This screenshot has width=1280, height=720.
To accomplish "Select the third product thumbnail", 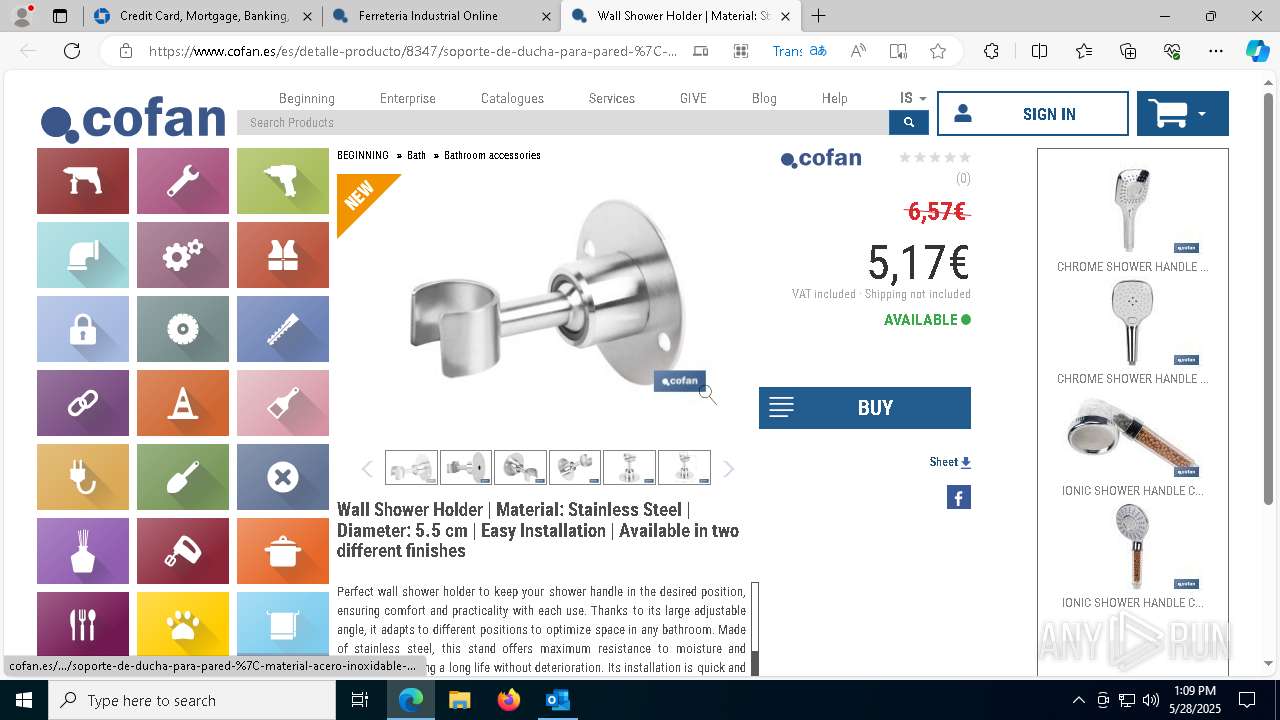I will 520,468.
